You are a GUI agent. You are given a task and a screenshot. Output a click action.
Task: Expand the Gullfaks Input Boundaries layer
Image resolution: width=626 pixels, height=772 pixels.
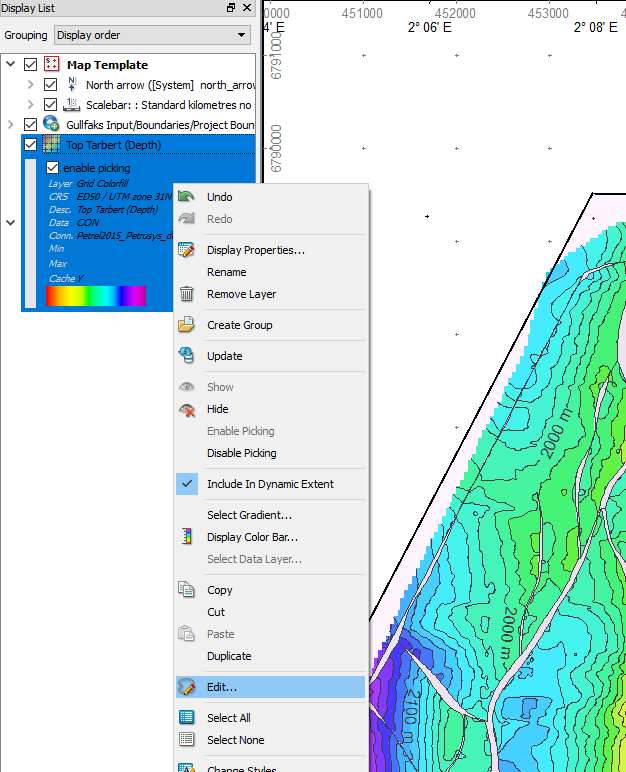coord(11,124)
